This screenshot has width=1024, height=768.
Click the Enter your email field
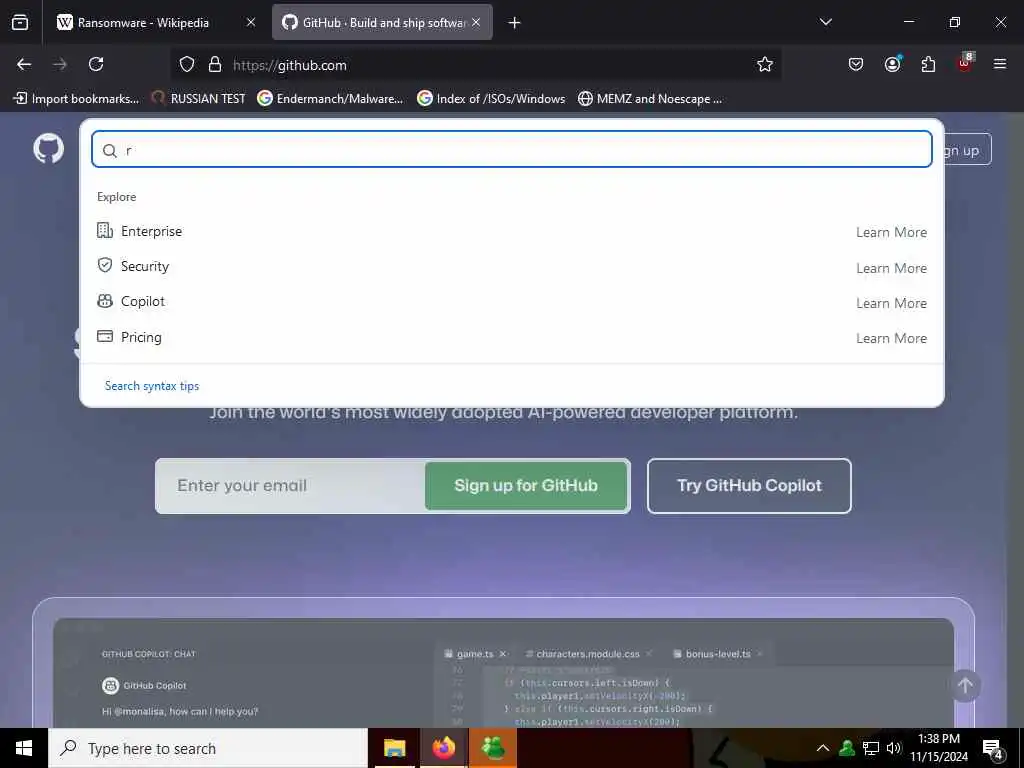click(291, 486)
